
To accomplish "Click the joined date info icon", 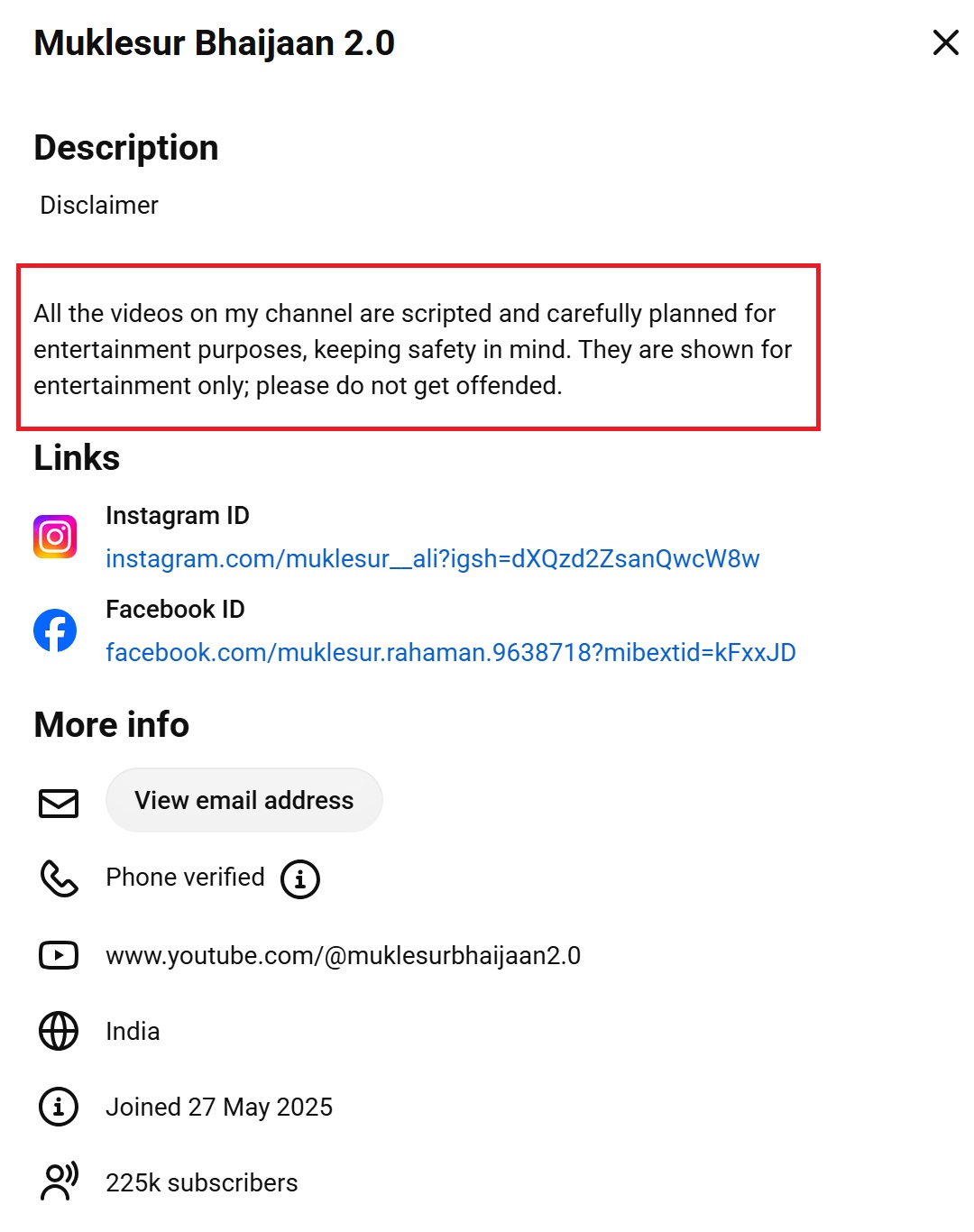I will tap(59, 1107).
